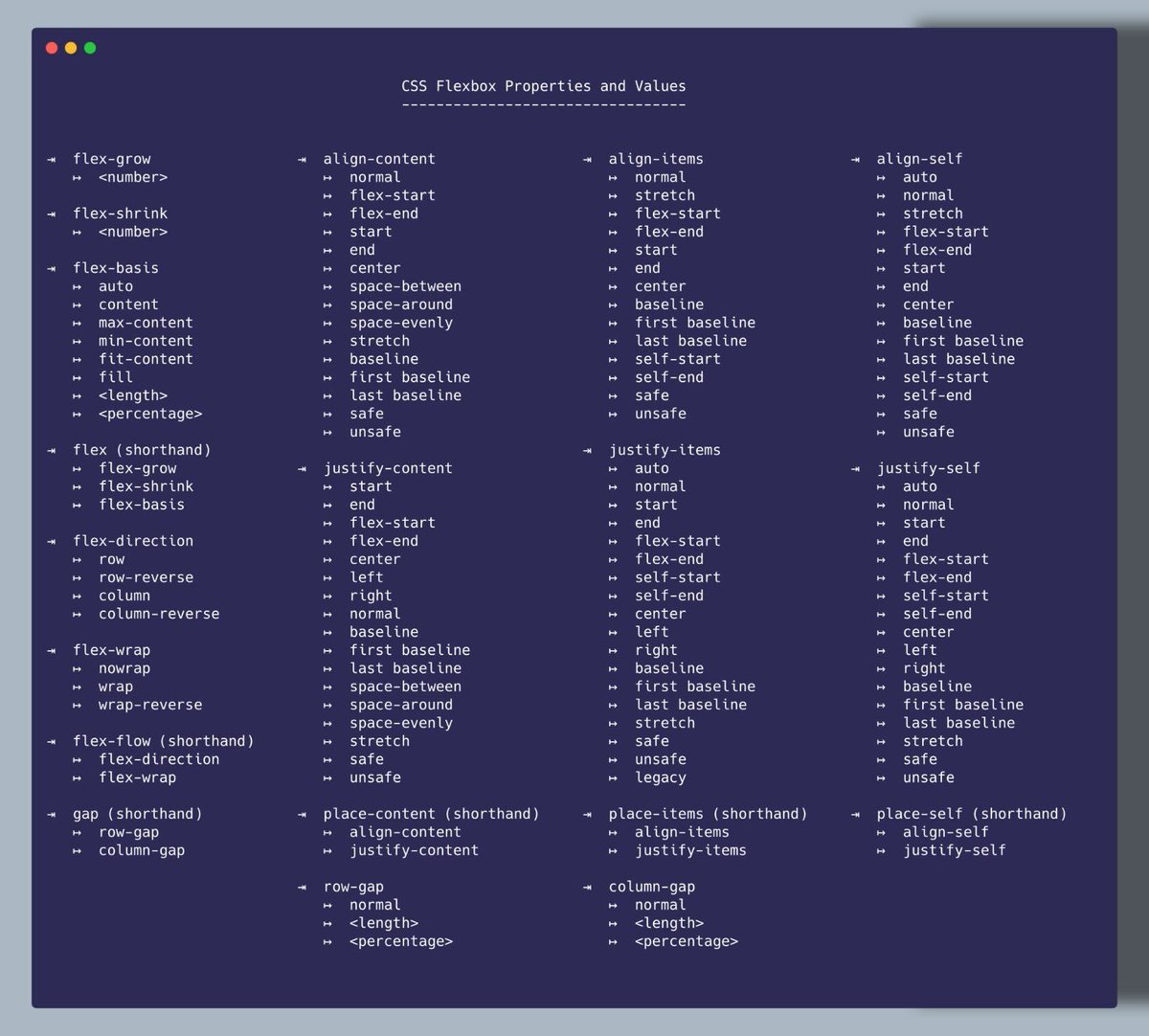Screen dimensions: 1149x1036
Task: Click the 'place-items (shorthand)' heading
Action: click(709, 814)
